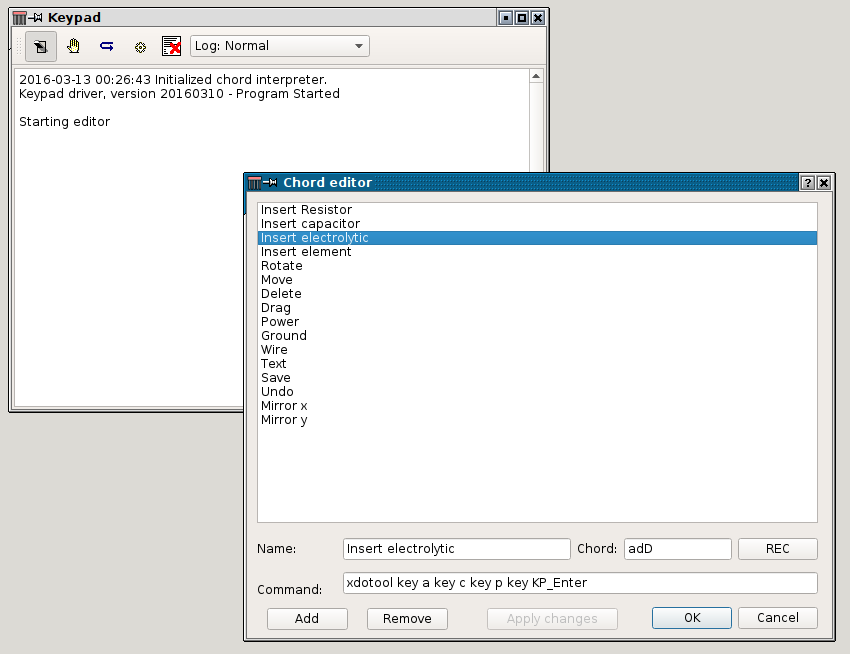Click into the Chord input field
This screenshot has width=850, height=654.
point(678,549)
